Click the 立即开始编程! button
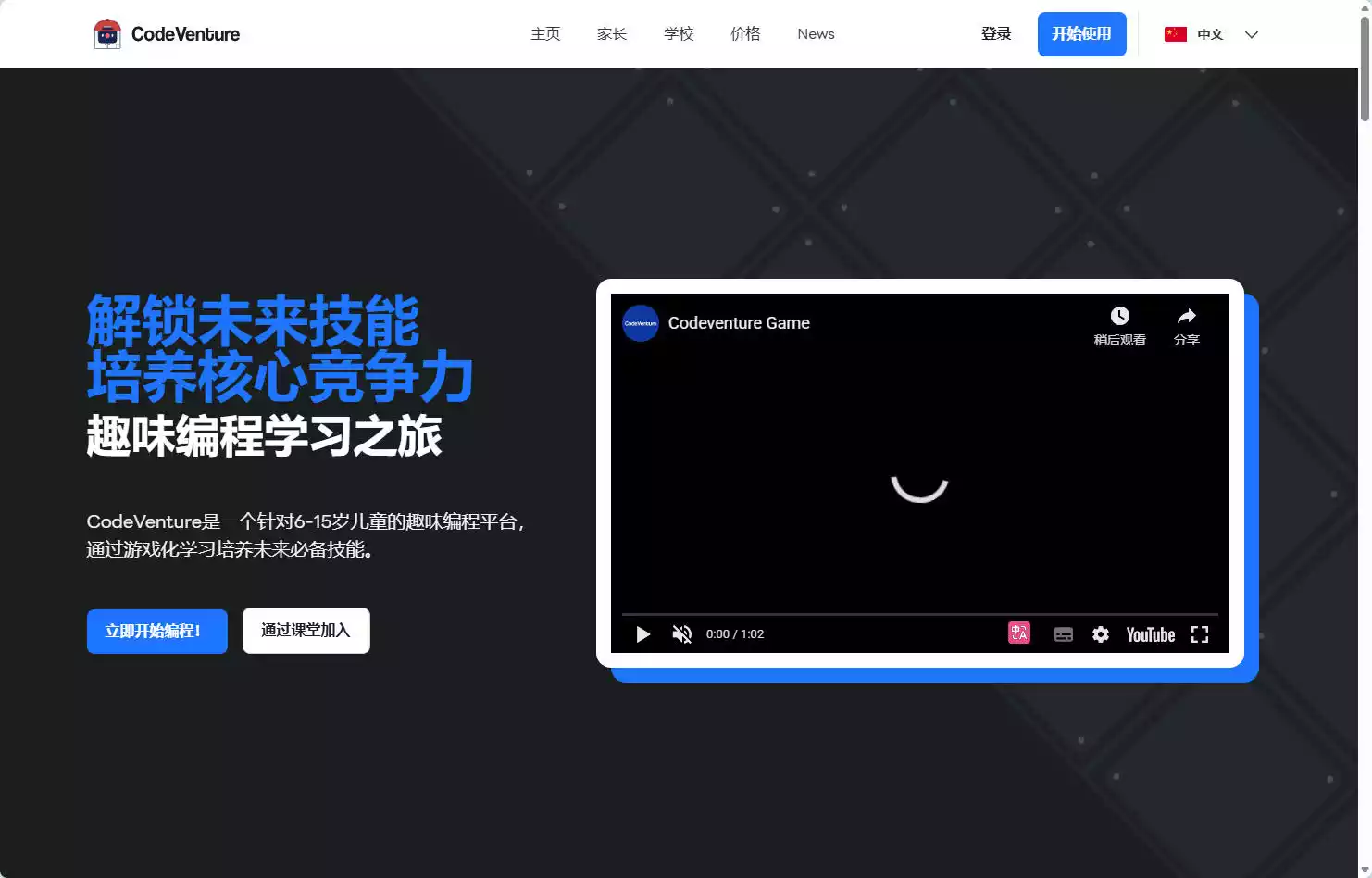Screen dimensions: 1372x878 (x=157, y=632)
